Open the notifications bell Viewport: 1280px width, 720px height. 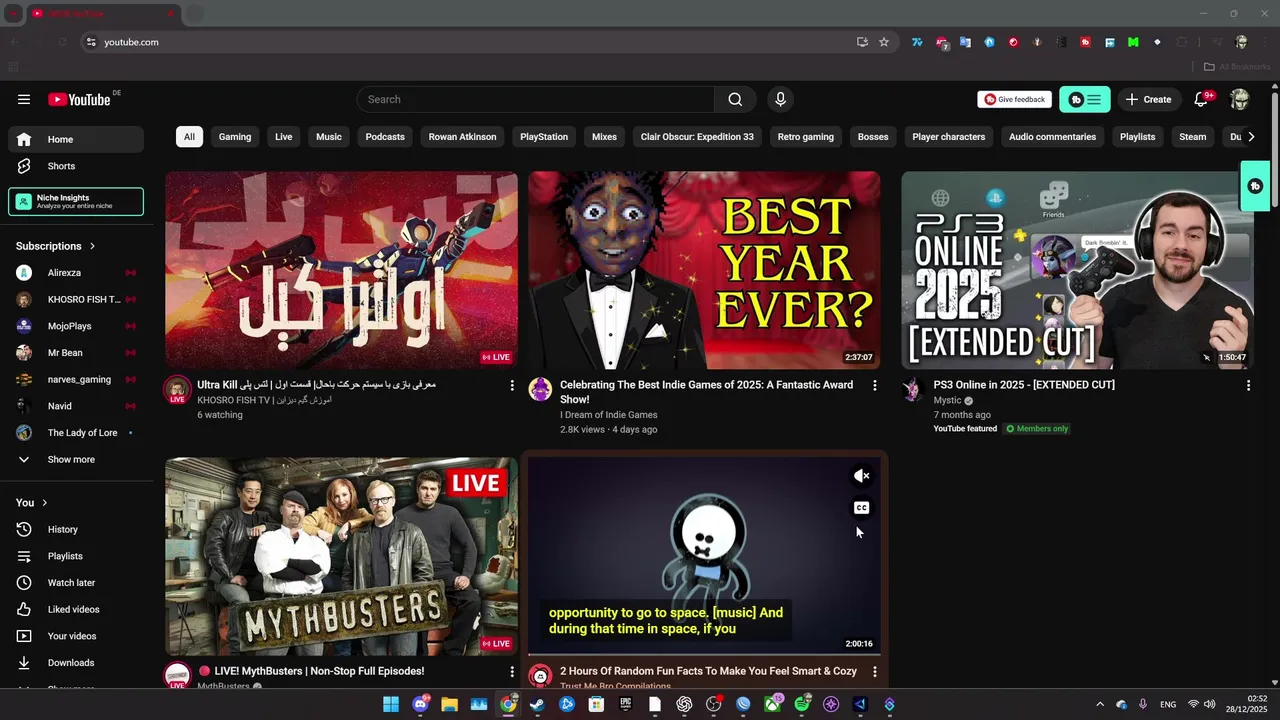[1202, 99]
